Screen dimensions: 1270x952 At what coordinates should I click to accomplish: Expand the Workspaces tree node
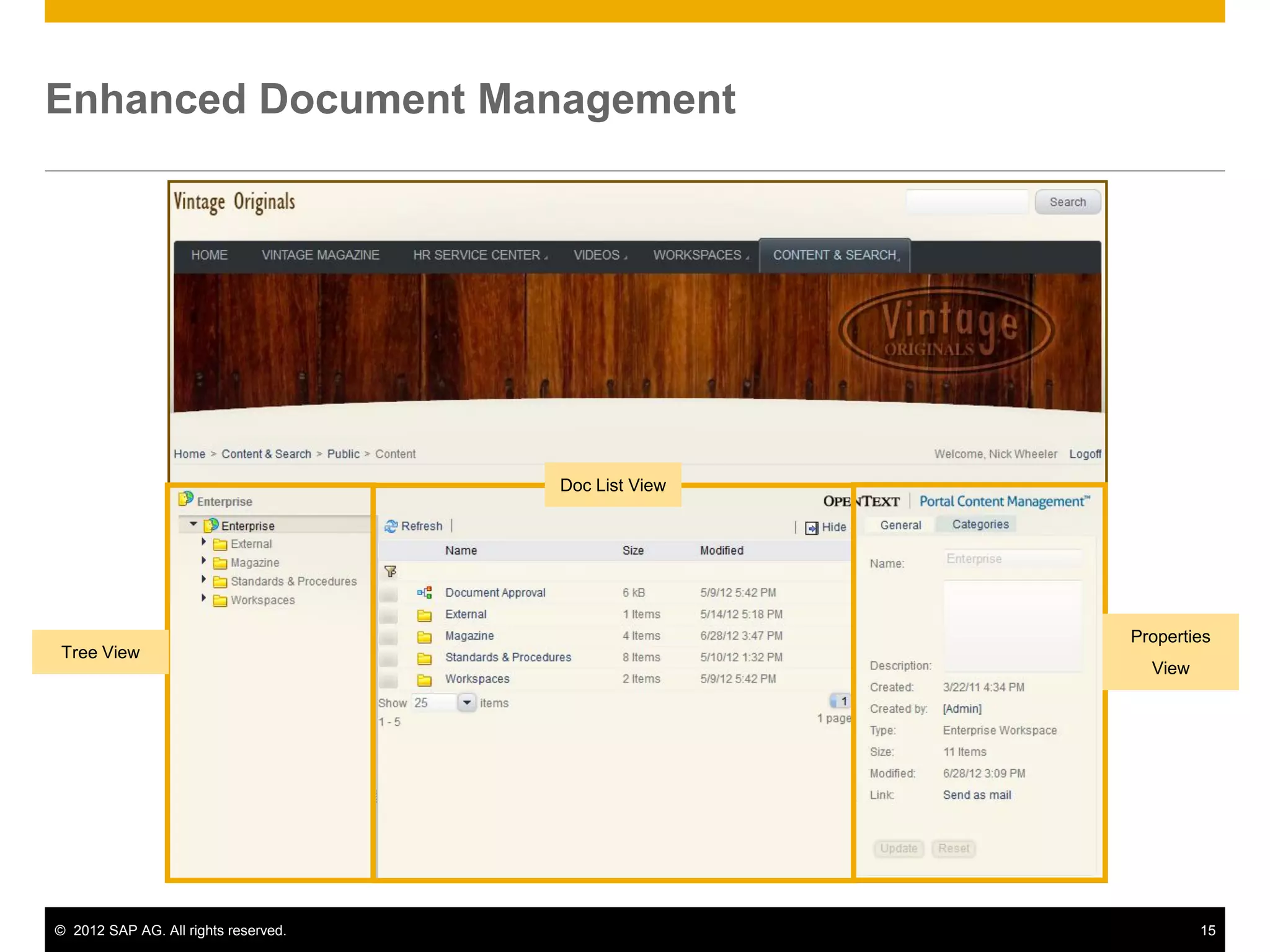point(203,597)
